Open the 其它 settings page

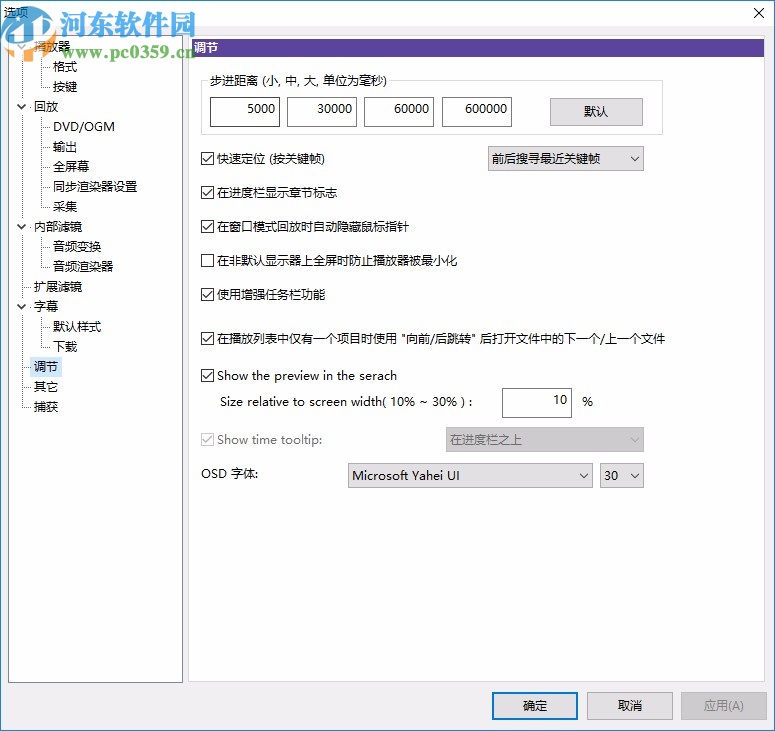point(46,387)
